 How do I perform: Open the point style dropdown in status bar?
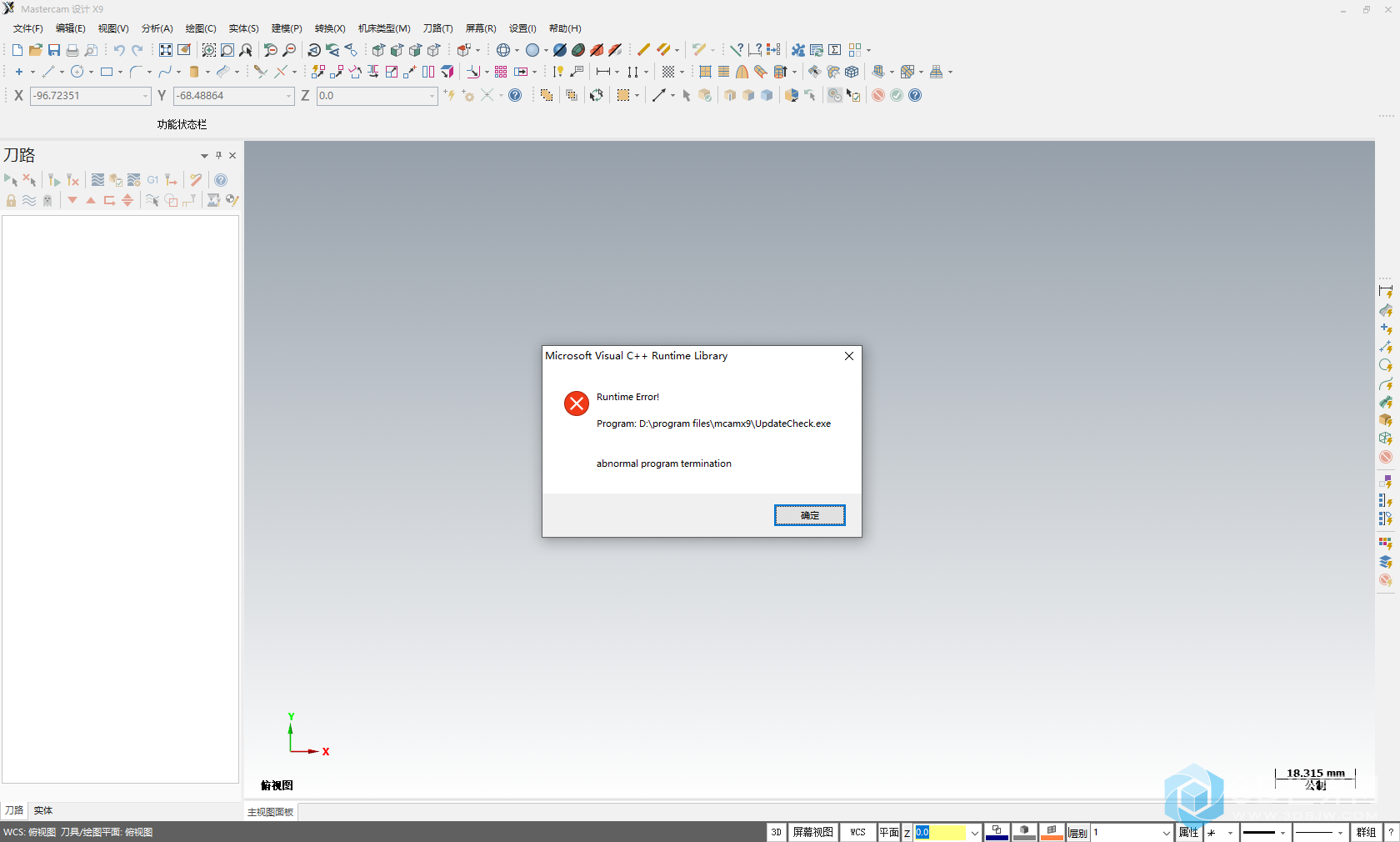pos(1230,833)
